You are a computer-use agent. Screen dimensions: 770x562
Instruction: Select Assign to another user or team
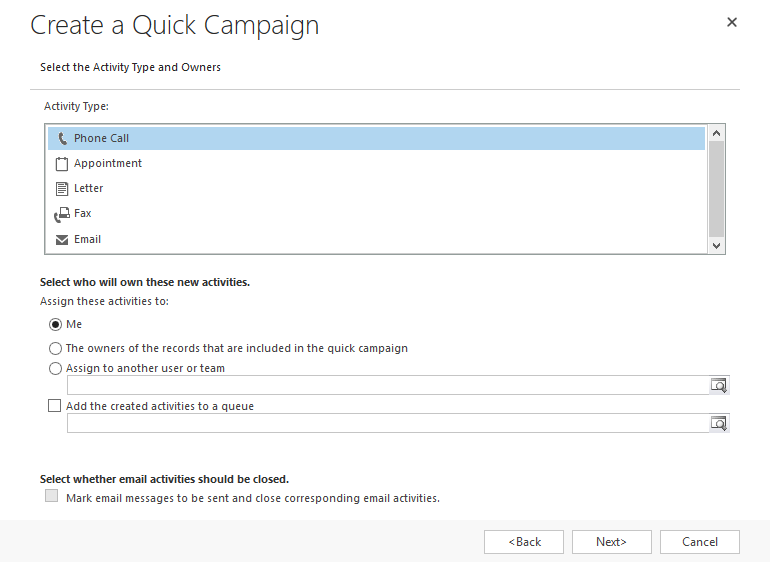tap(55, 368)
